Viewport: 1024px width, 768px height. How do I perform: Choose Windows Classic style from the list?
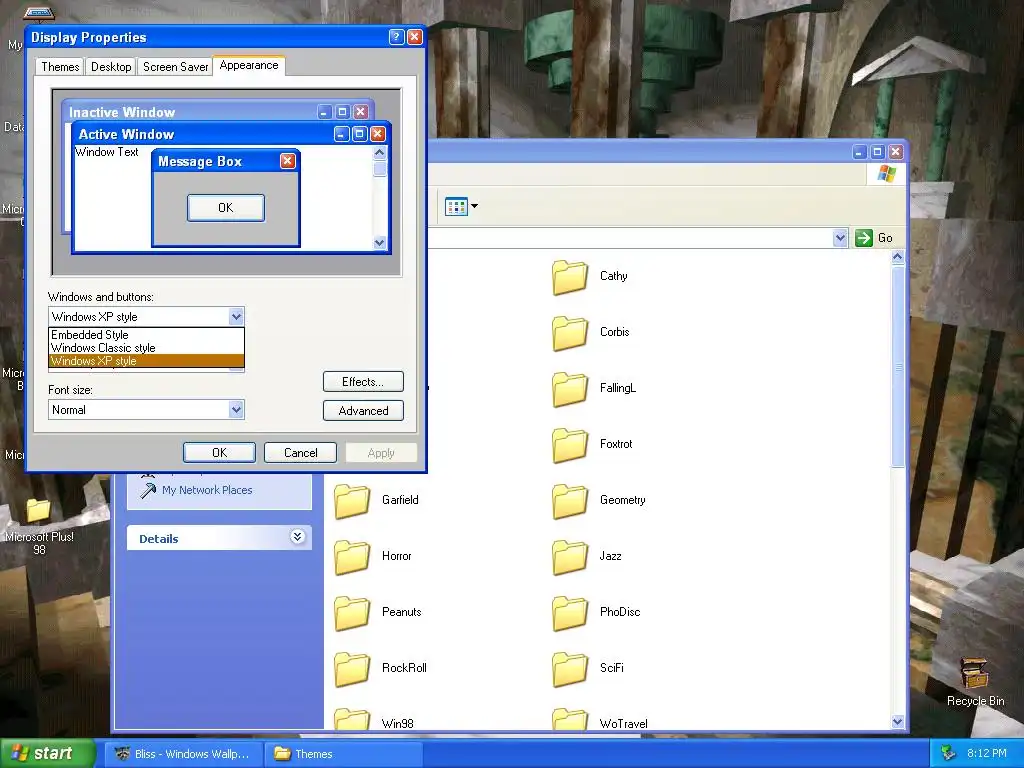coord(146,348)
